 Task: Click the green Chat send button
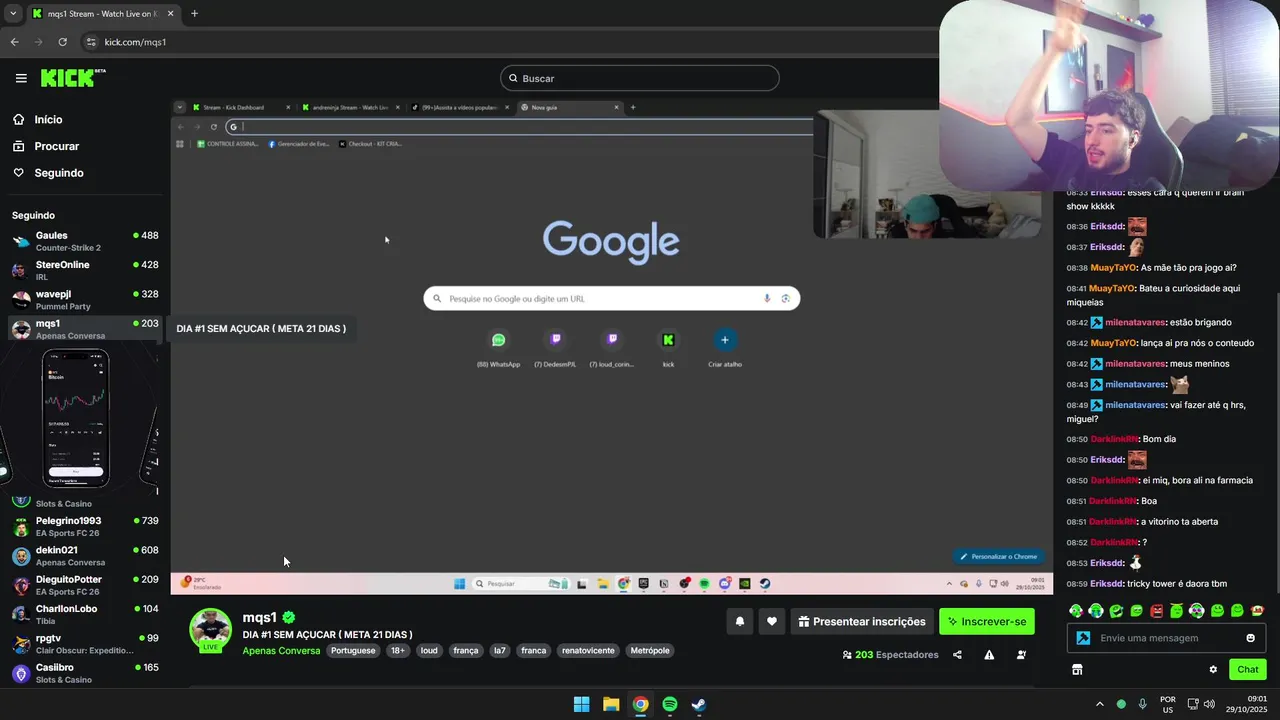coord(1247,670)
